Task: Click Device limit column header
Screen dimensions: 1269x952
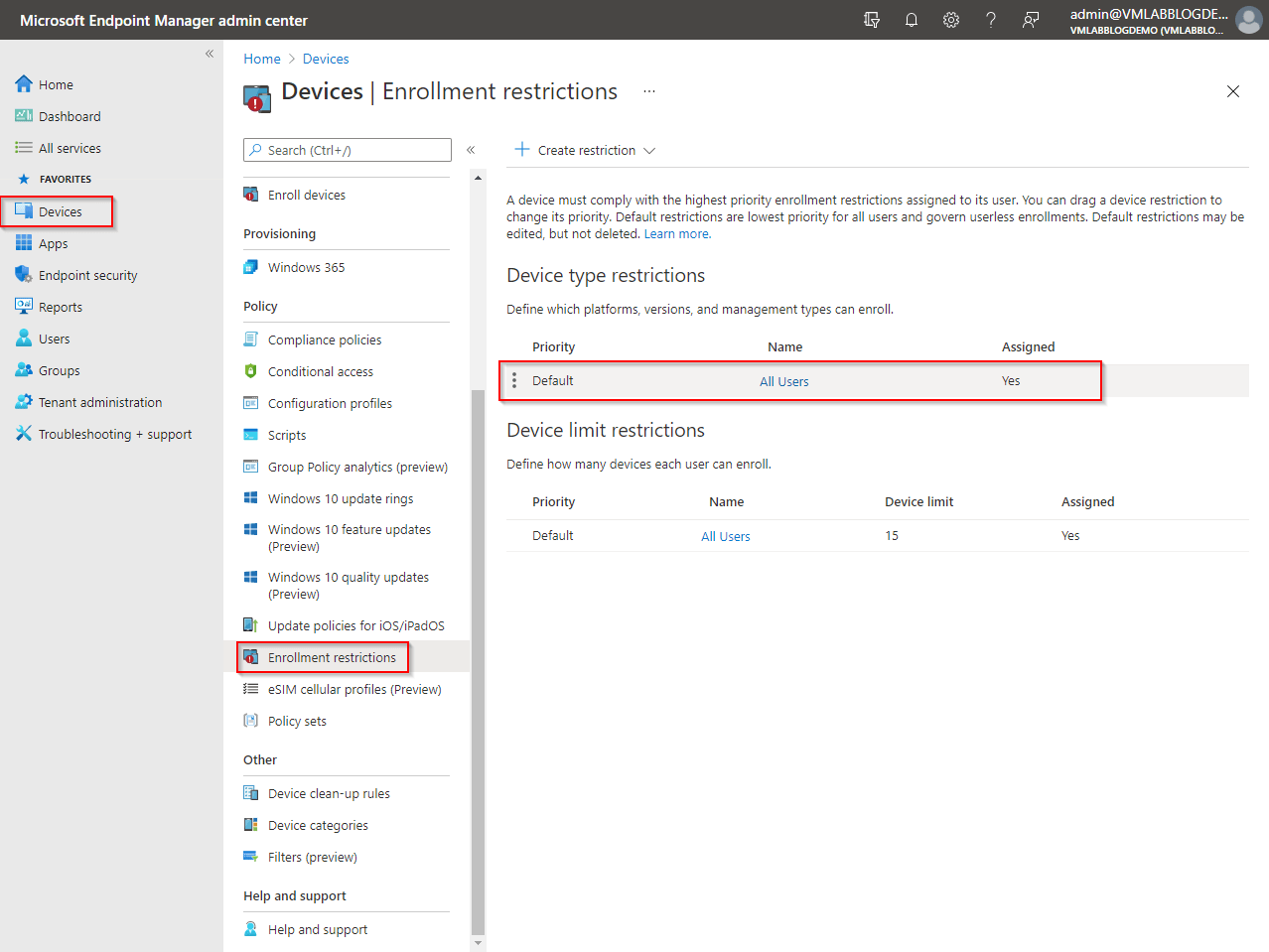Action: point(918,501)
